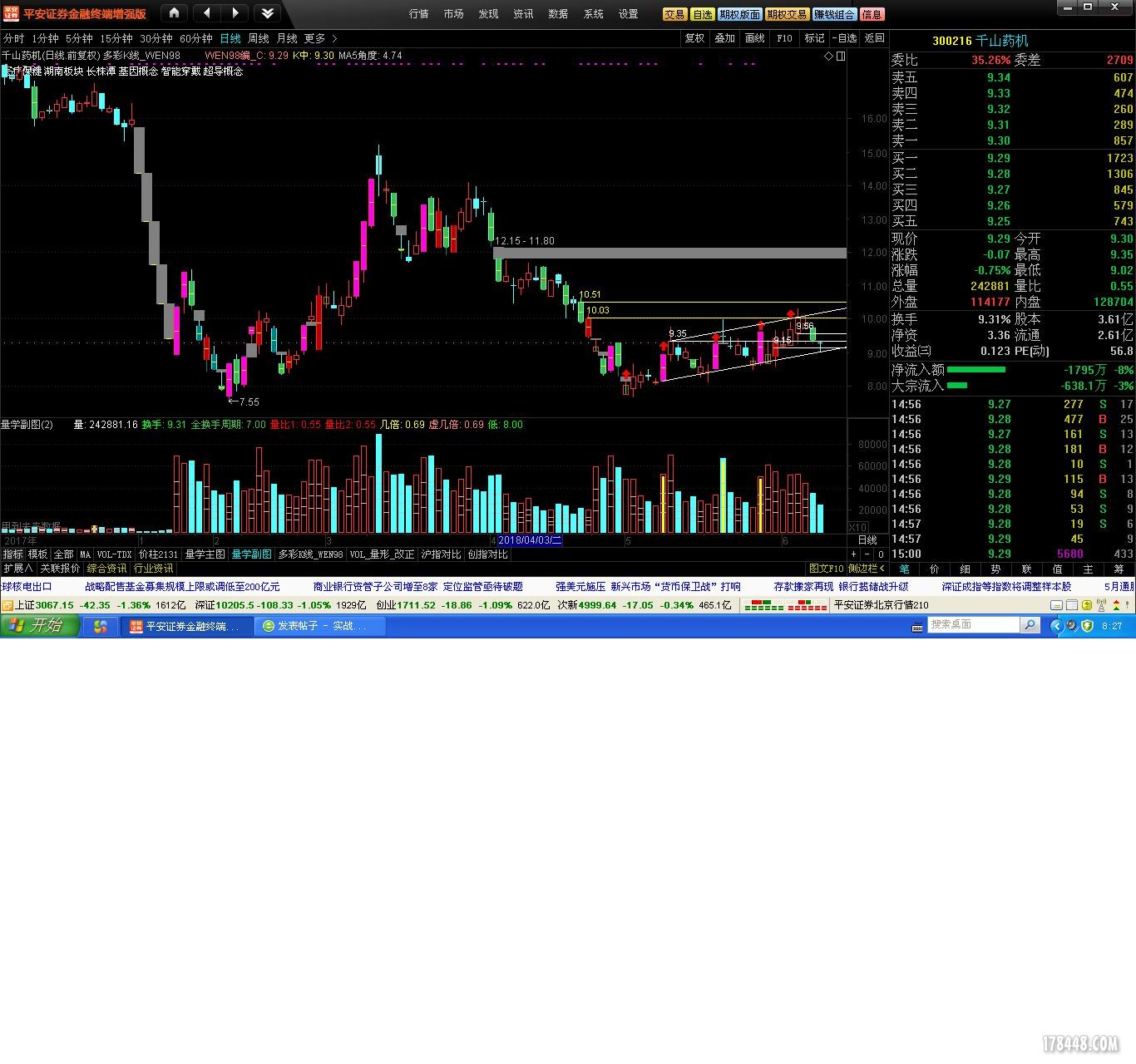Expand the double-chevron dropdown in title bar

point(266,13)
